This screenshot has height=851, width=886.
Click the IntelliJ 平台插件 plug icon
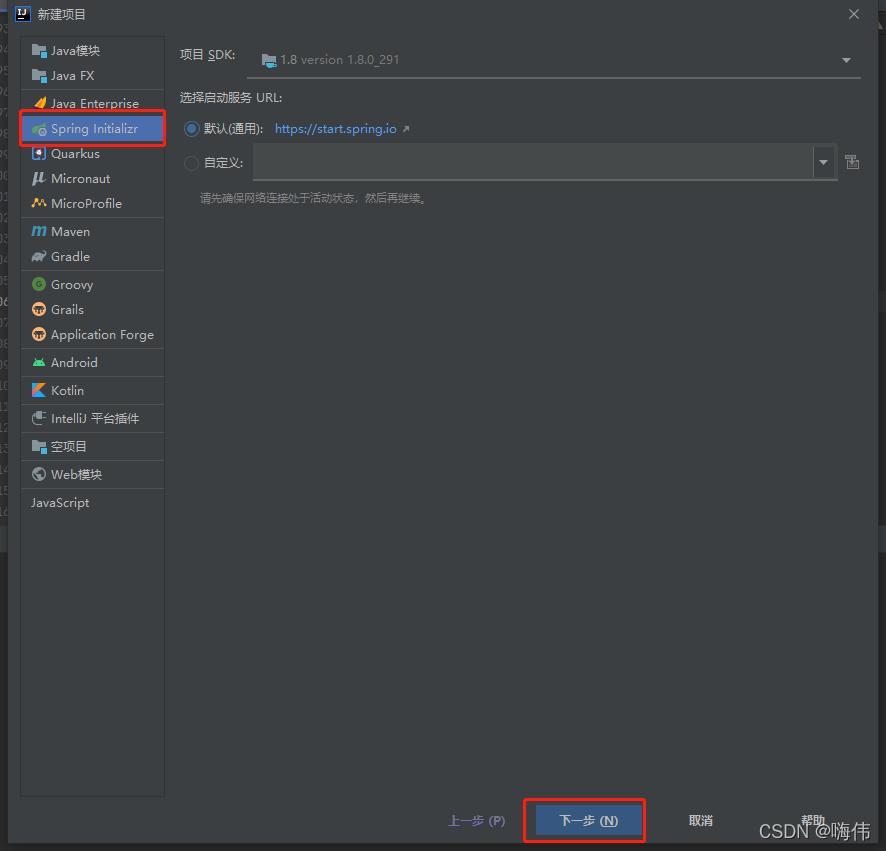(x=39, y=418)
